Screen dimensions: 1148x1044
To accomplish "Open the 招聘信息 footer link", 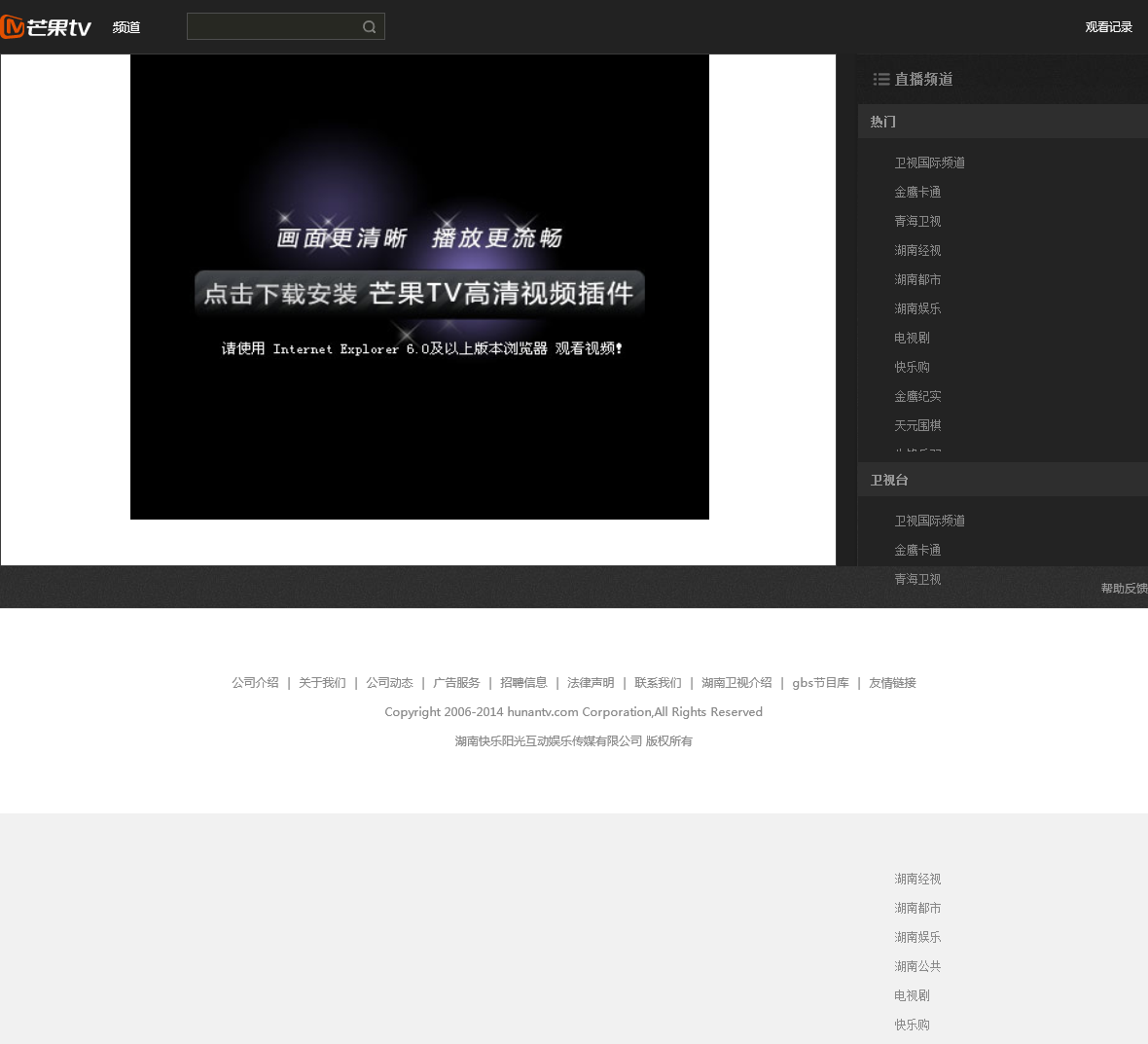I will point(523,682).
